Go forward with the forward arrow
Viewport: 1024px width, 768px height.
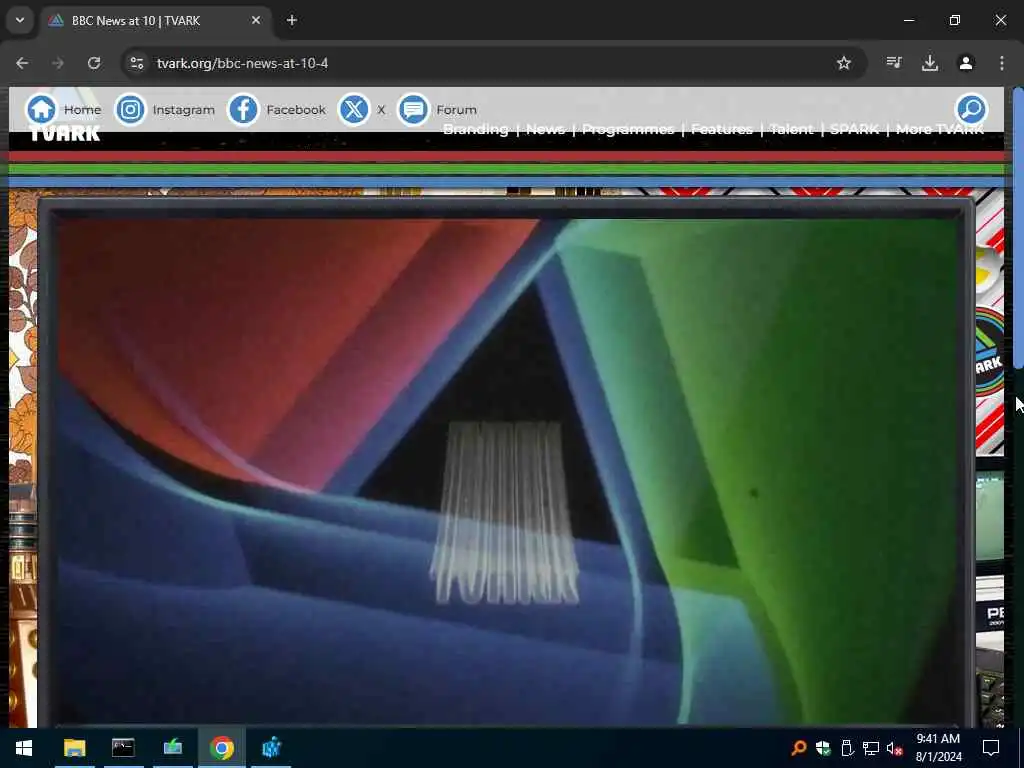[58, 63]
